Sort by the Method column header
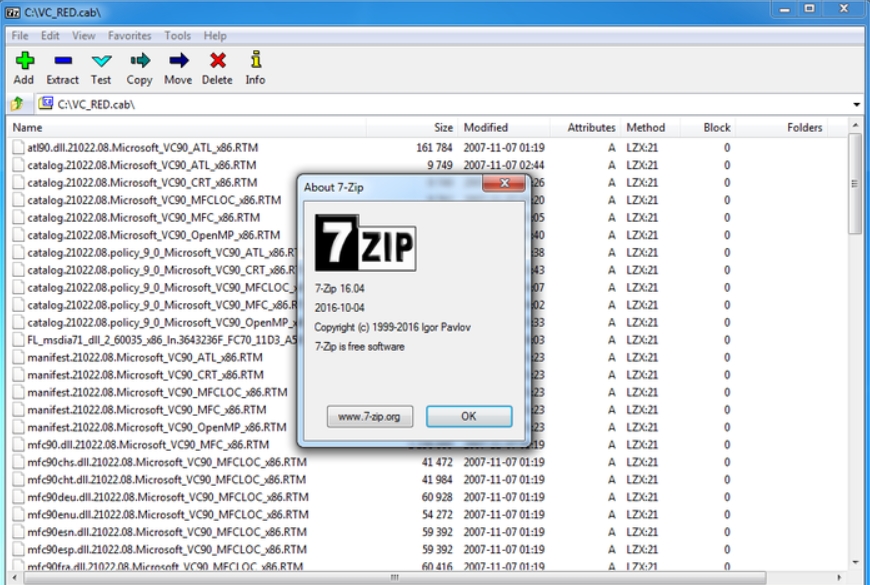The image size is (870, 585). (650, 128)
